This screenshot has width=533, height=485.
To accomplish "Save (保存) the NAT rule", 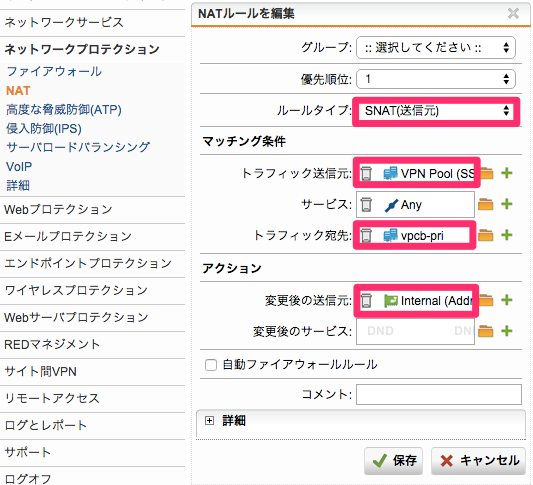I will click(393, 461).
